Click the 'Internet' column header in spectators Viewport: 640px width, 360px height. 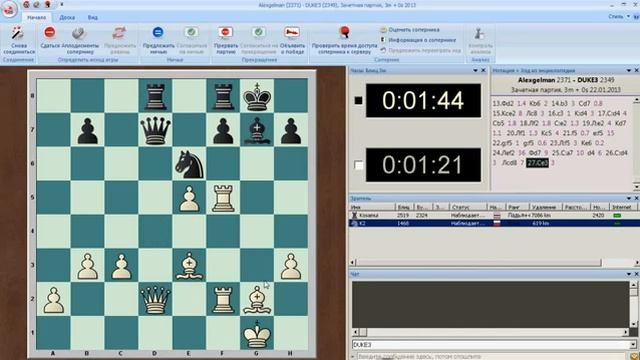[x=622, y=207]
